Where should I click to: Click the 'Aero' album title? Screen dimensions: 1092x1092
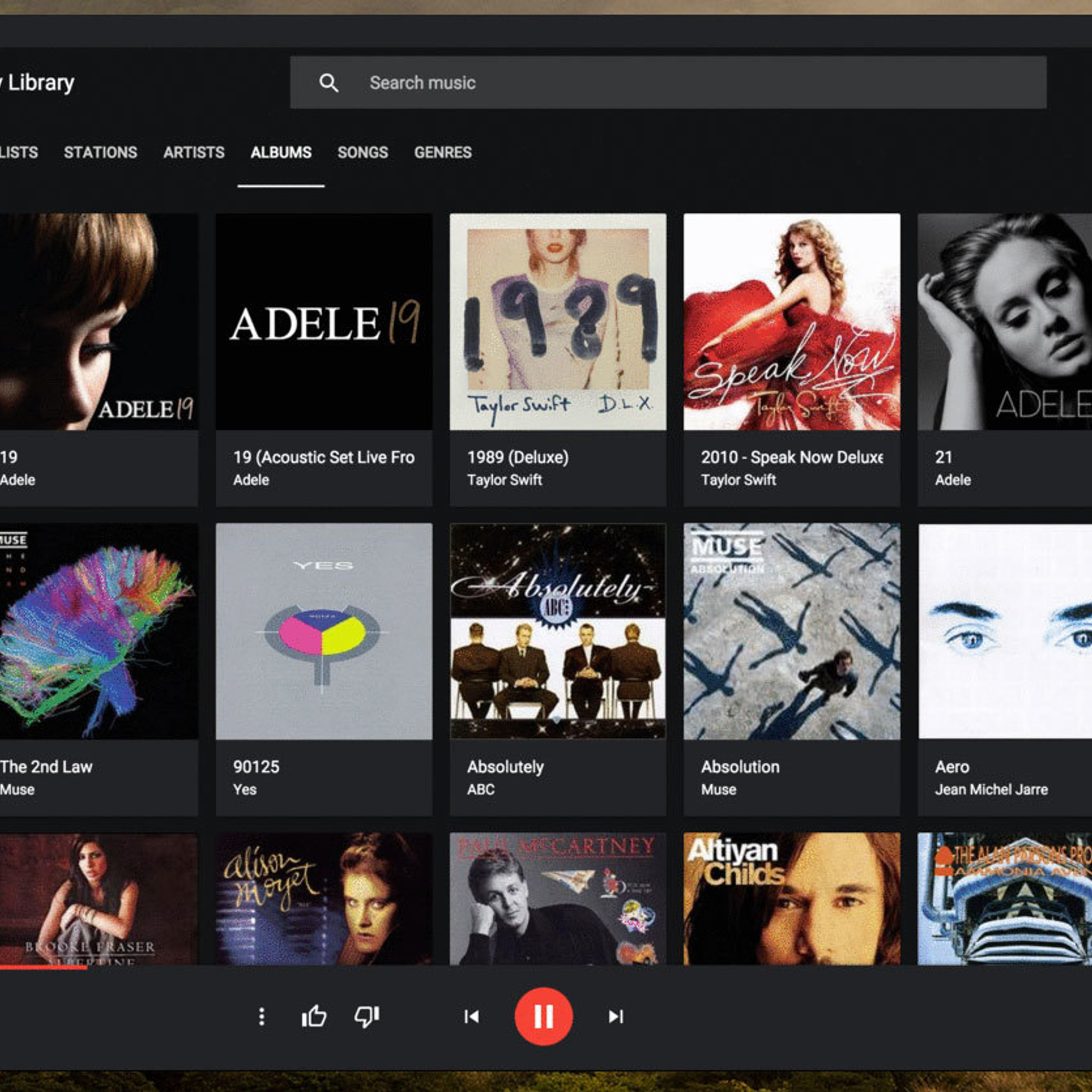(x=952, y=766)
